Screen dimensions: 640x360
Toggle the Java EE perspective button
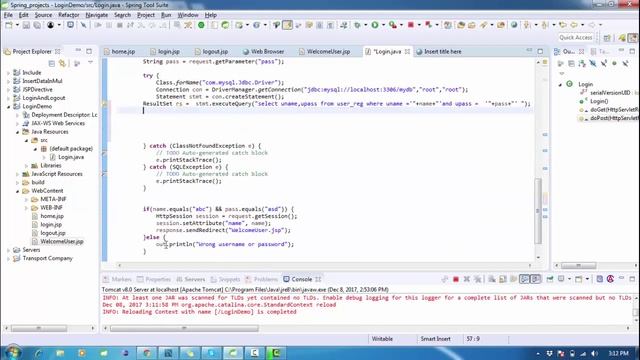[633, 38]
